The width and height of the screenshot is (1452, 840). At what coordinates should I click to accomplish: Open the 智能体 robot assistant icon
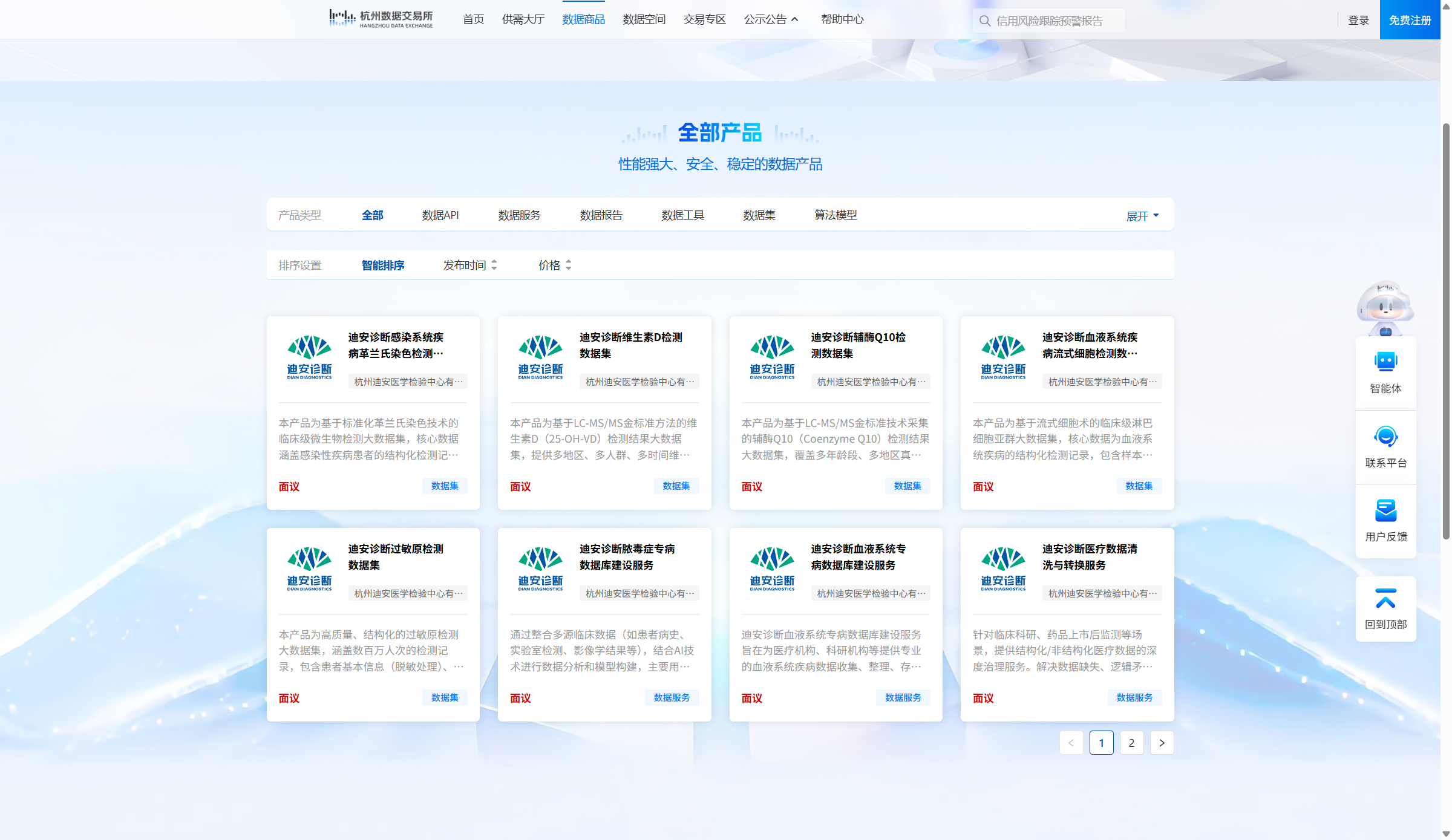(x=1385, y=363)
